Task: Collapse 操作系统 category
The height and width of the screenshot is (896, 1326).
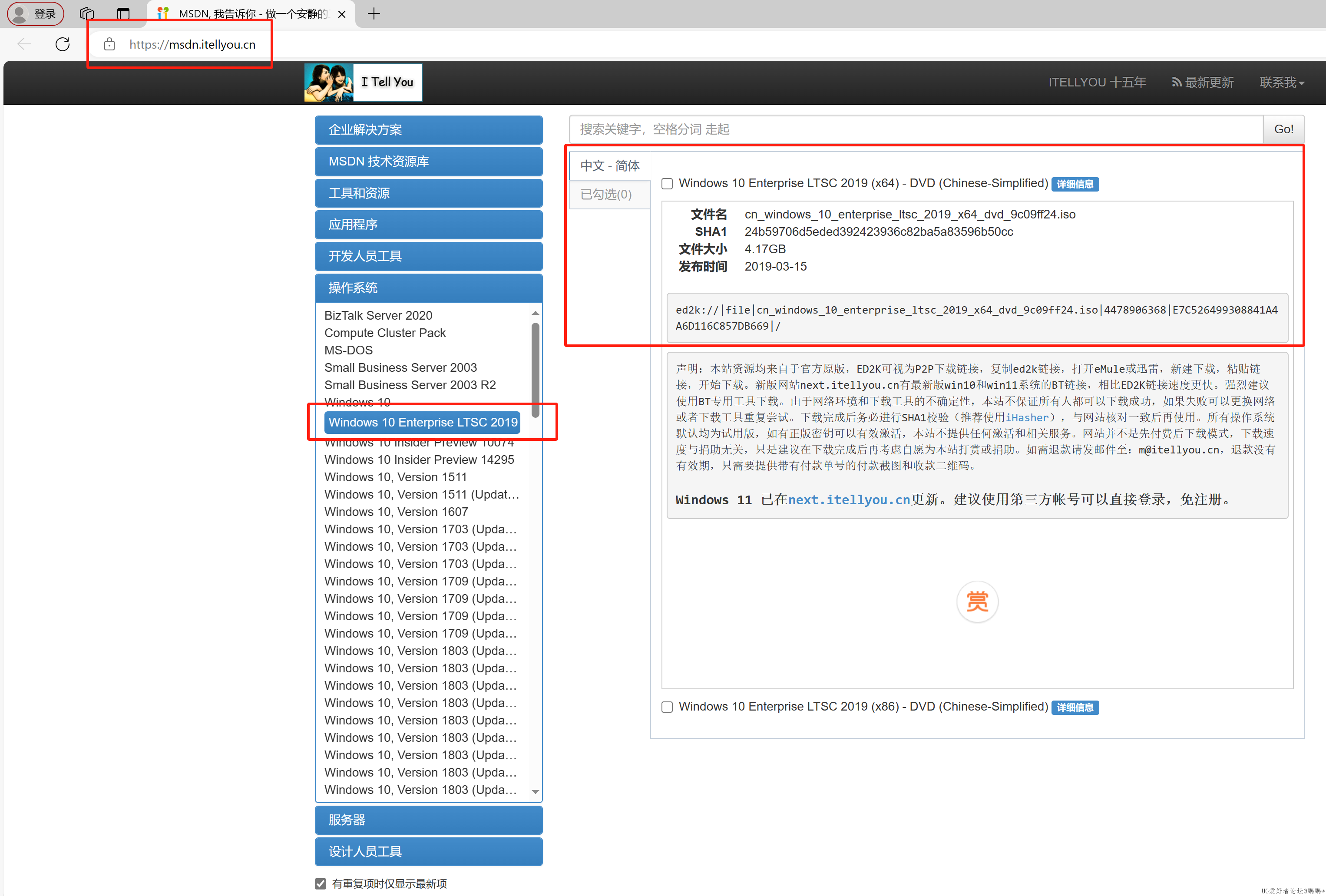Action: pos(429,288)
